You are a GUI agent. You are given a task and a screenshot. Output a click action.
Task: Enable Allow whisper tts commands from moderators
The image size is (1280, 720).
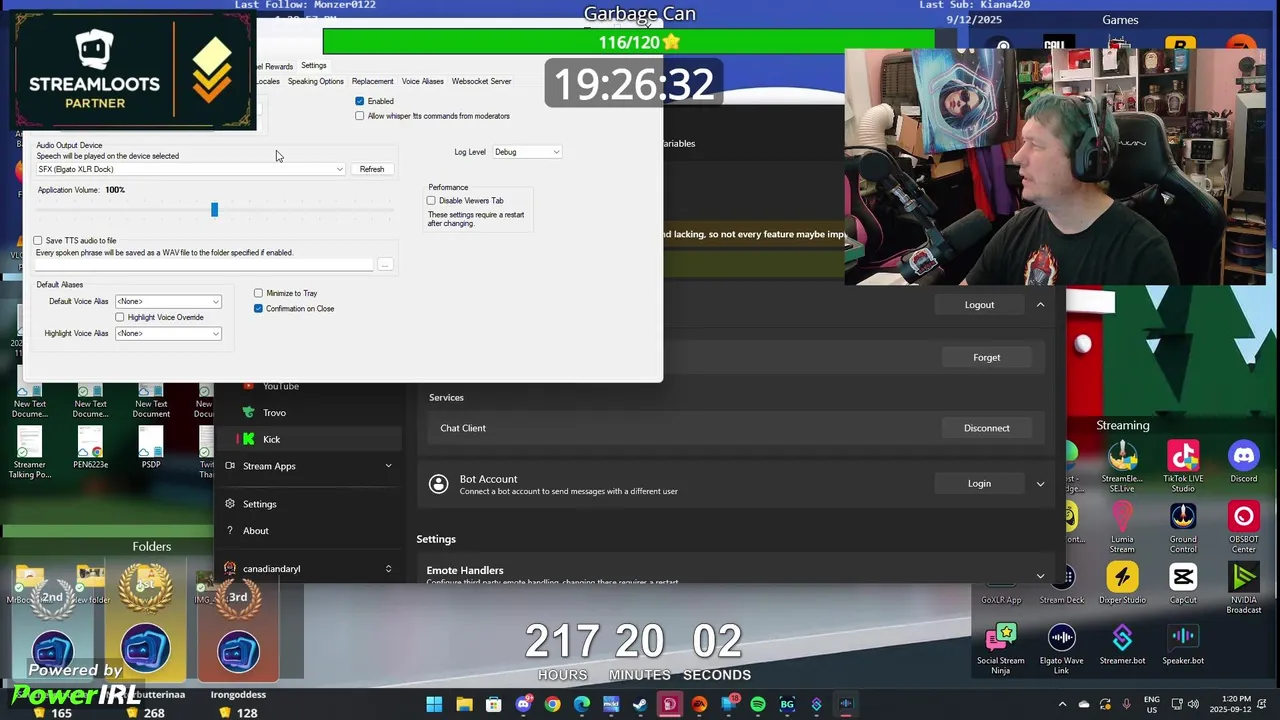point(360,116)
